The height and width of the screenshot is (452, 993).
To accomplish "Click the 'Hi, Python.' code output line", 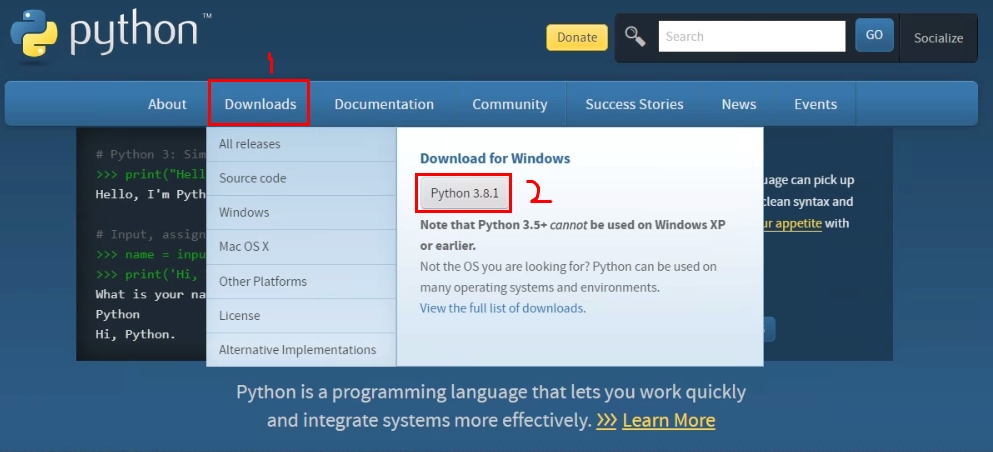I will [136, 334].
